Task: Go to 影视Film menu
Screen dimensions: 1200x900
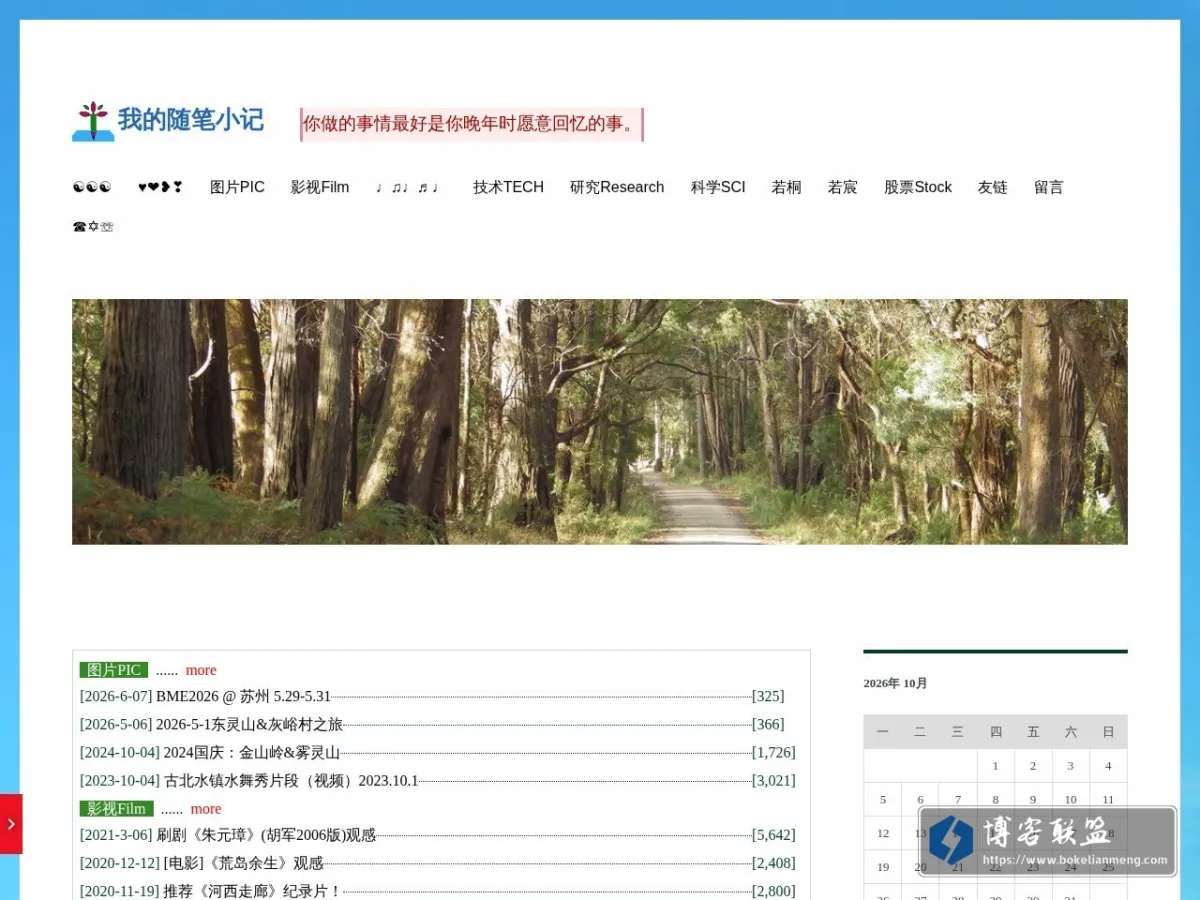Action: [320, 187]
